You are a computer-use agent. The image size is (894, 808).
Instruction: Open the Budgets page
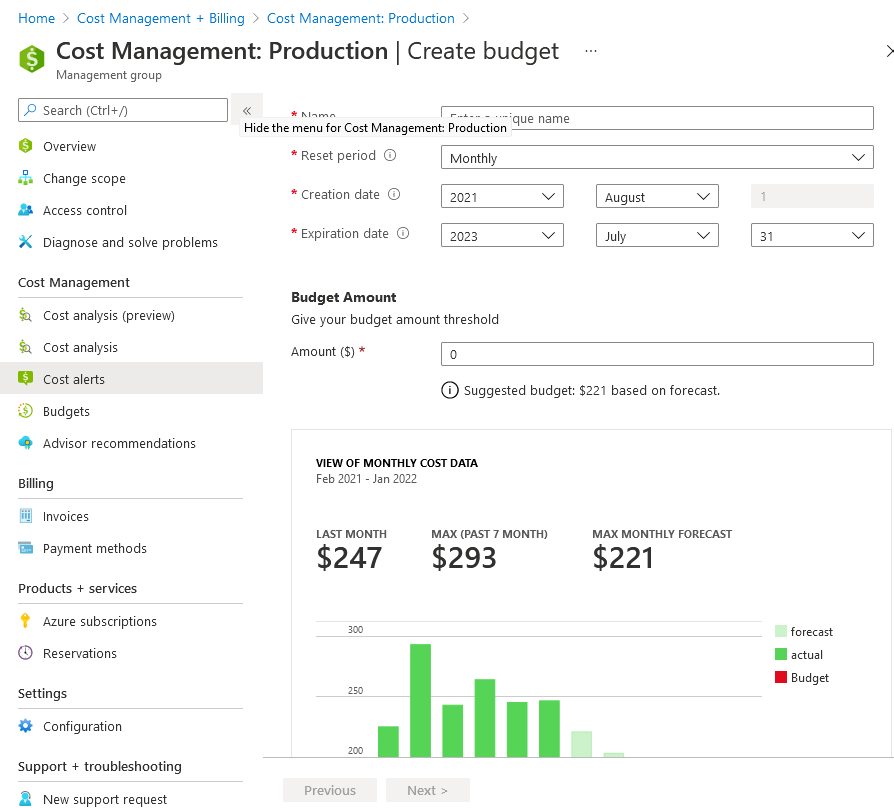pyautogui.click(x=64, y=411)
